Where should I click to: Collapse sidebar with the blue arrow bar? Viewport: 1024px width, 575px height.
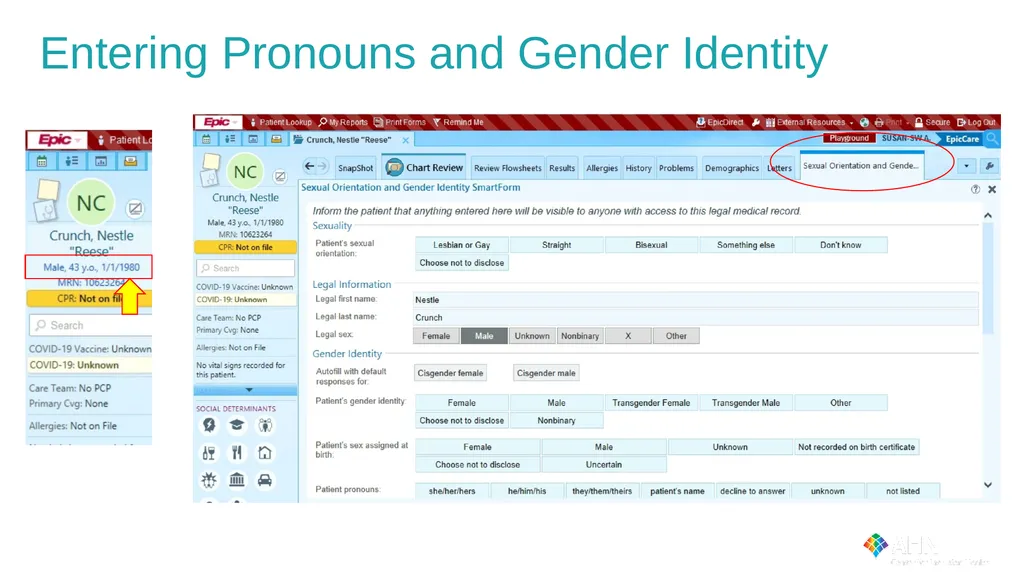coord(246,389)
